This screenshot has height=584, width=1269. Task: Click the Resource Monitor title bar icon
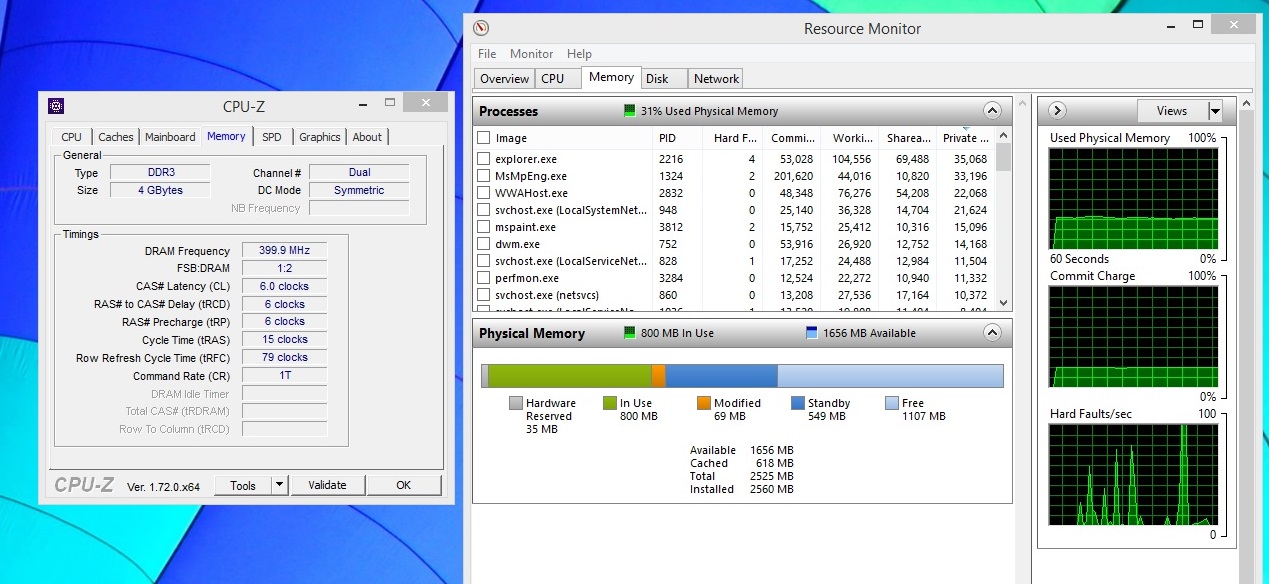481,28
